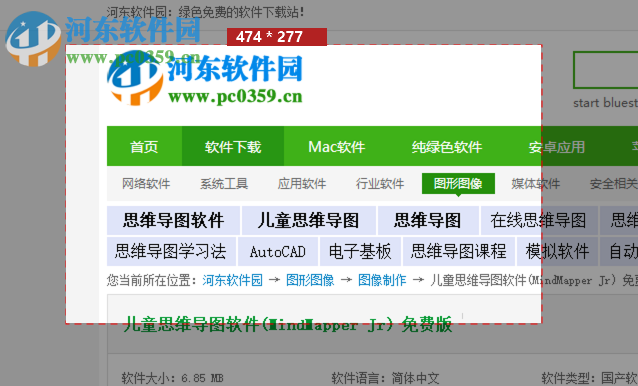Open the 模拟软件 tag link
Screen dimensions: 638x386
[x=557, y=251]
